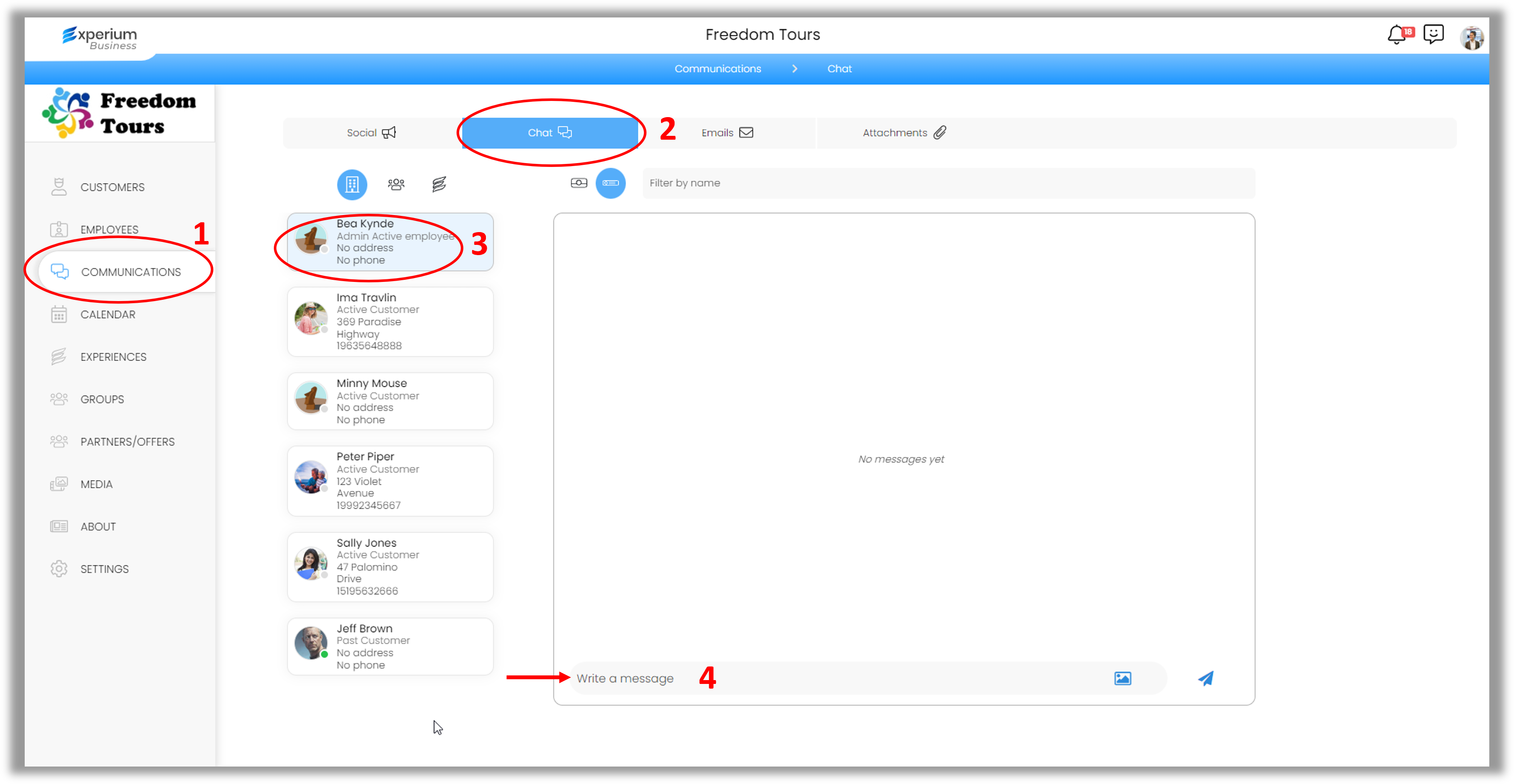Switch to the Chat tab
The width and height of the screenshot is (1514, 784).
(549, 133)
